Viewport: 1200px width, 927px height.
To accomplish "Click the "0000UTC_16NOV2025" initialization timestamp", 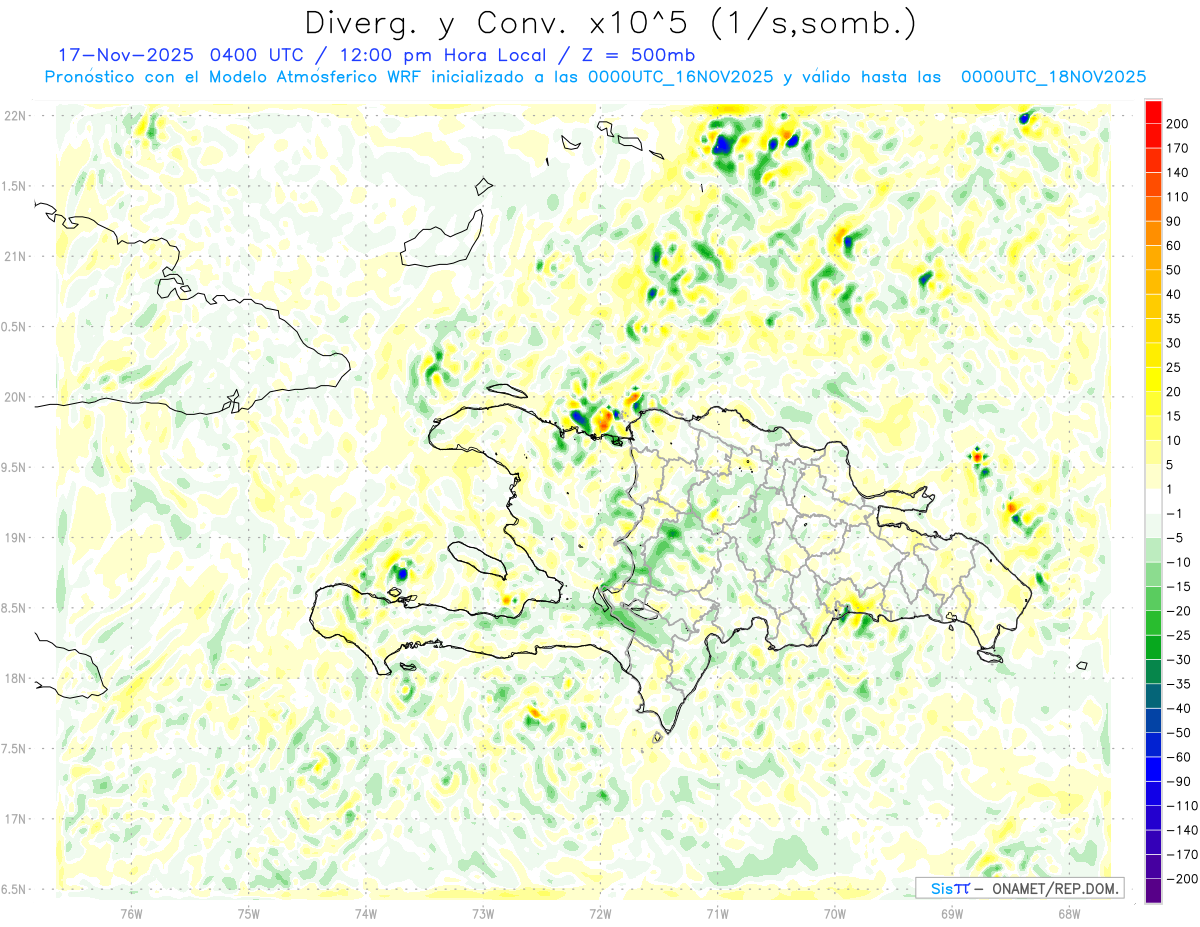I will pyautogui.click(x=680, y=77).
